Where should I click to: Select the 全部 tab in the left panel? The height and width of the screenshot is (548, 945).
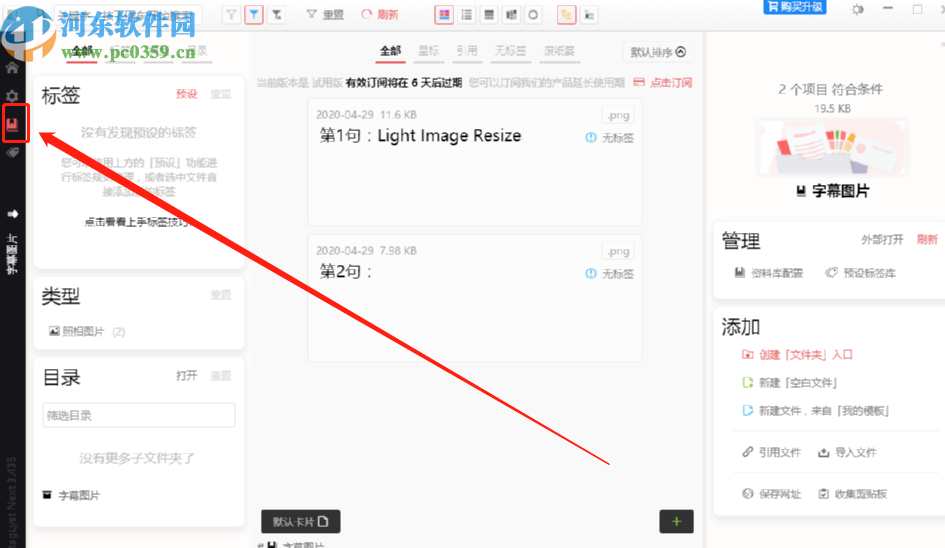point(82,51)
